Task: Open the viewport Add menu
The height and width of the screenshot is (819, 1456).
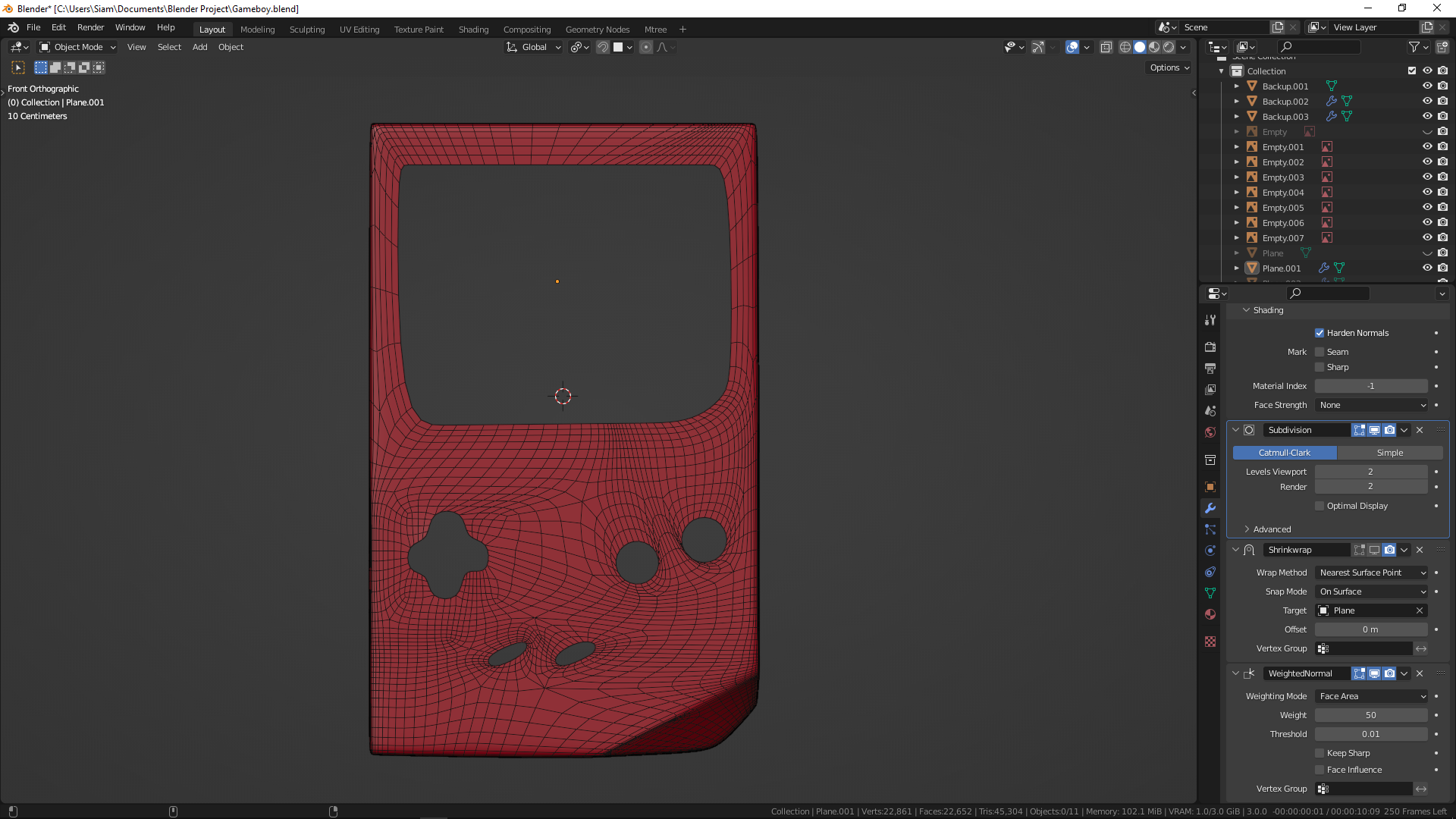Action: pos(199,47)
